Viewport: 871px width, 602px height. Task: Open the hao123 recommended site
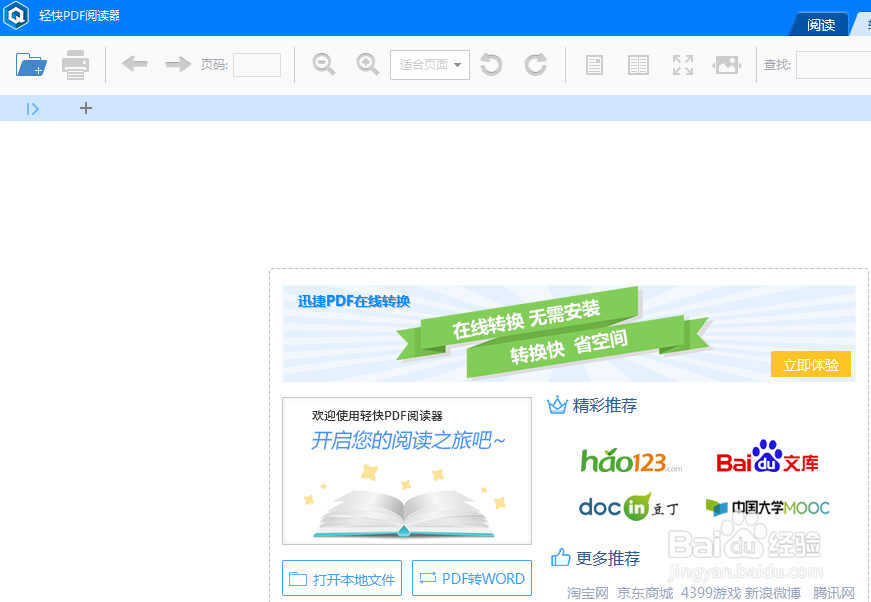[631, 460]
